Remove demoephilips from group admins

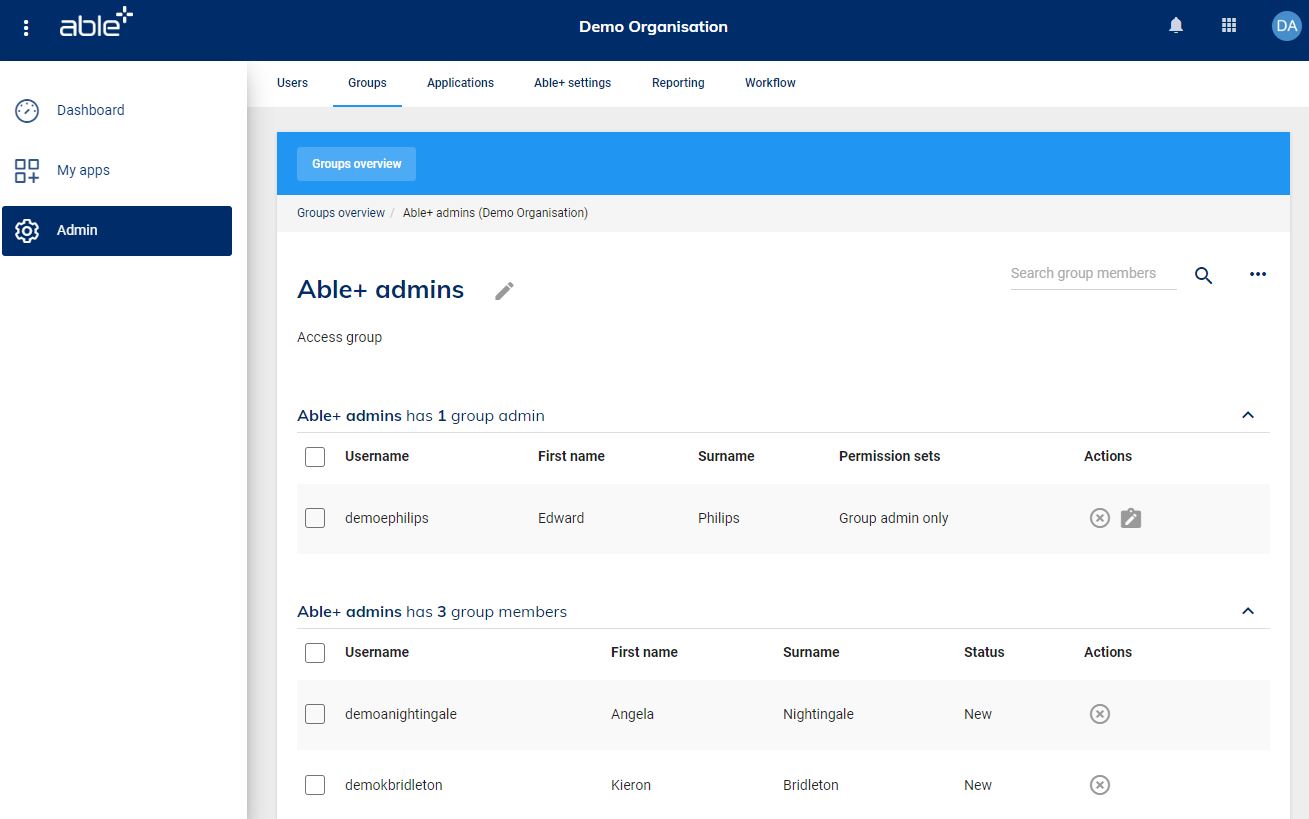[1099, 518]
